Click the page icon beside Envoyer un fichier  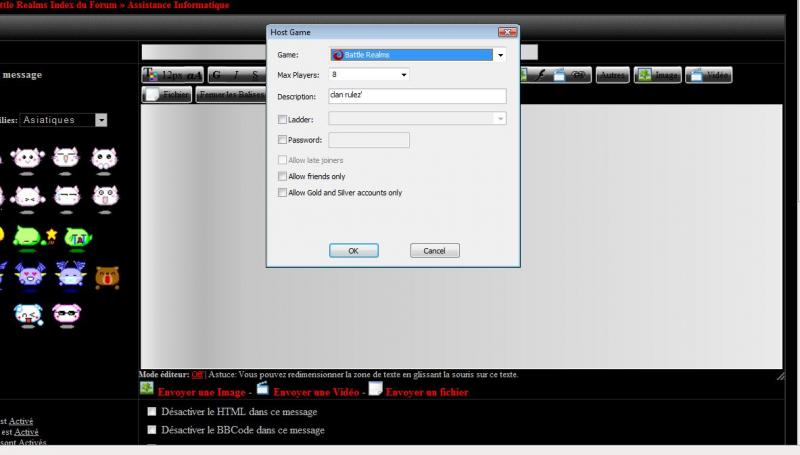[x=375, y=389]
